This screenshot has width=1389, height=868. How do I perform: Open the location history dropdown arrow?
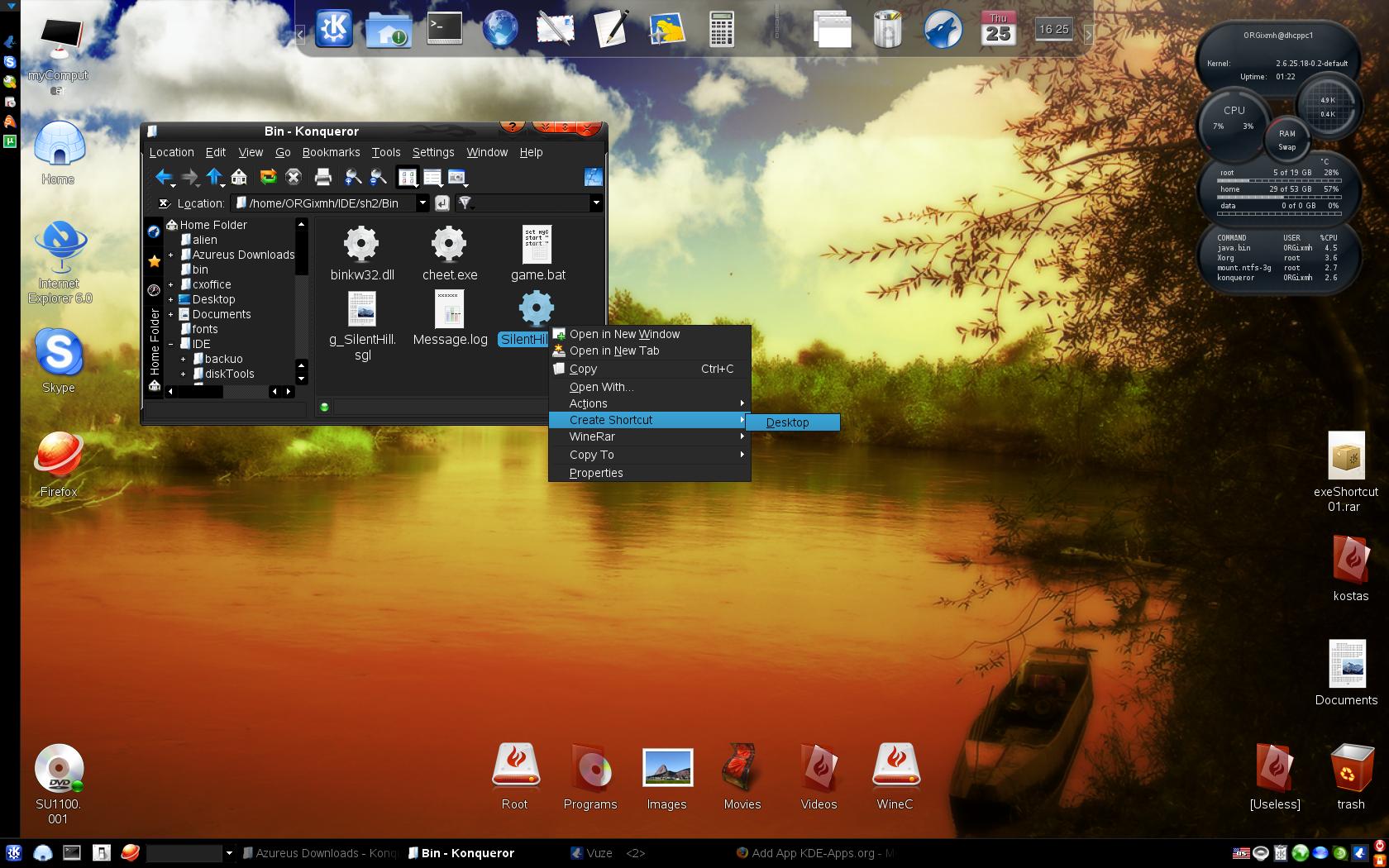point(422,203)
